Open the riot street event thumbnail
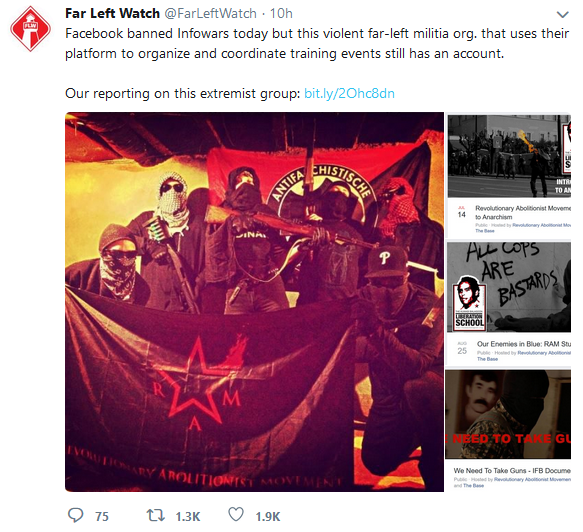Image resolution: width=583 pixels, height=532 pixels. tap(509, 156)
